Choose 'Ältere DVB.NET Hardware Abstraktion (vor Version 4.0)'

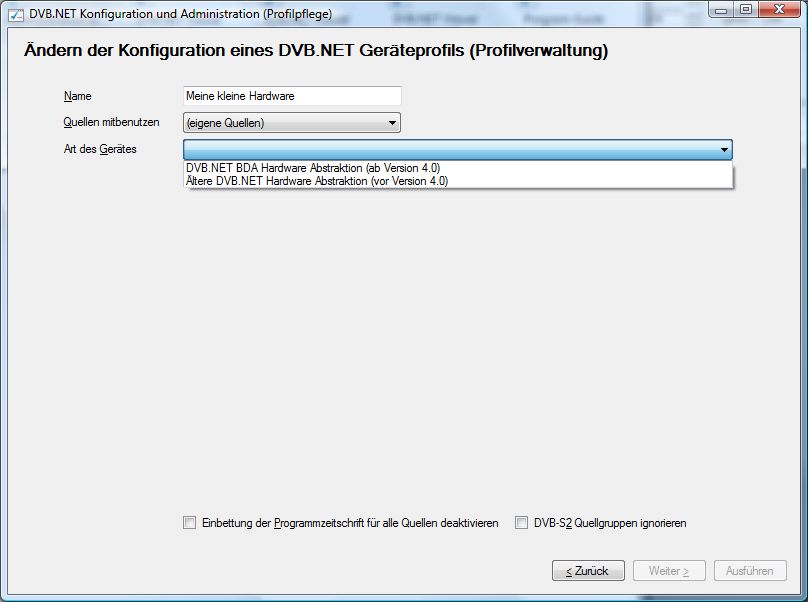click(x=317, y=181)
